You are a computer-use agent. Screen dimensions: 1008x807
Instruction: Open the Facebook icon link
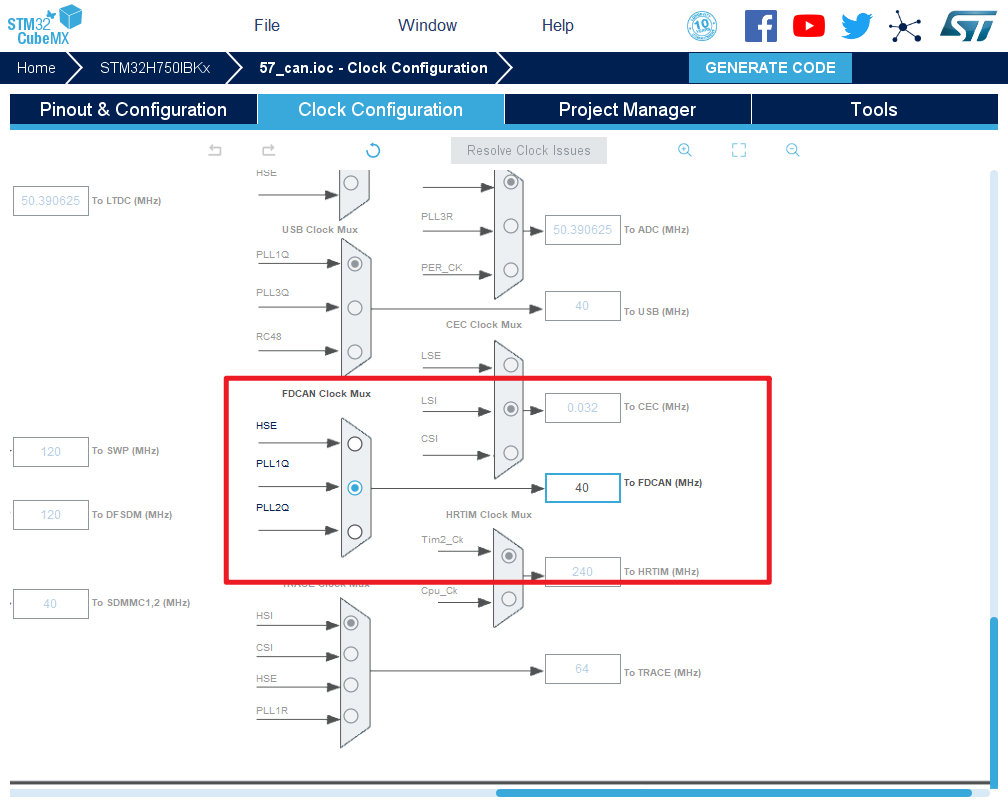(x=761, y=26)
